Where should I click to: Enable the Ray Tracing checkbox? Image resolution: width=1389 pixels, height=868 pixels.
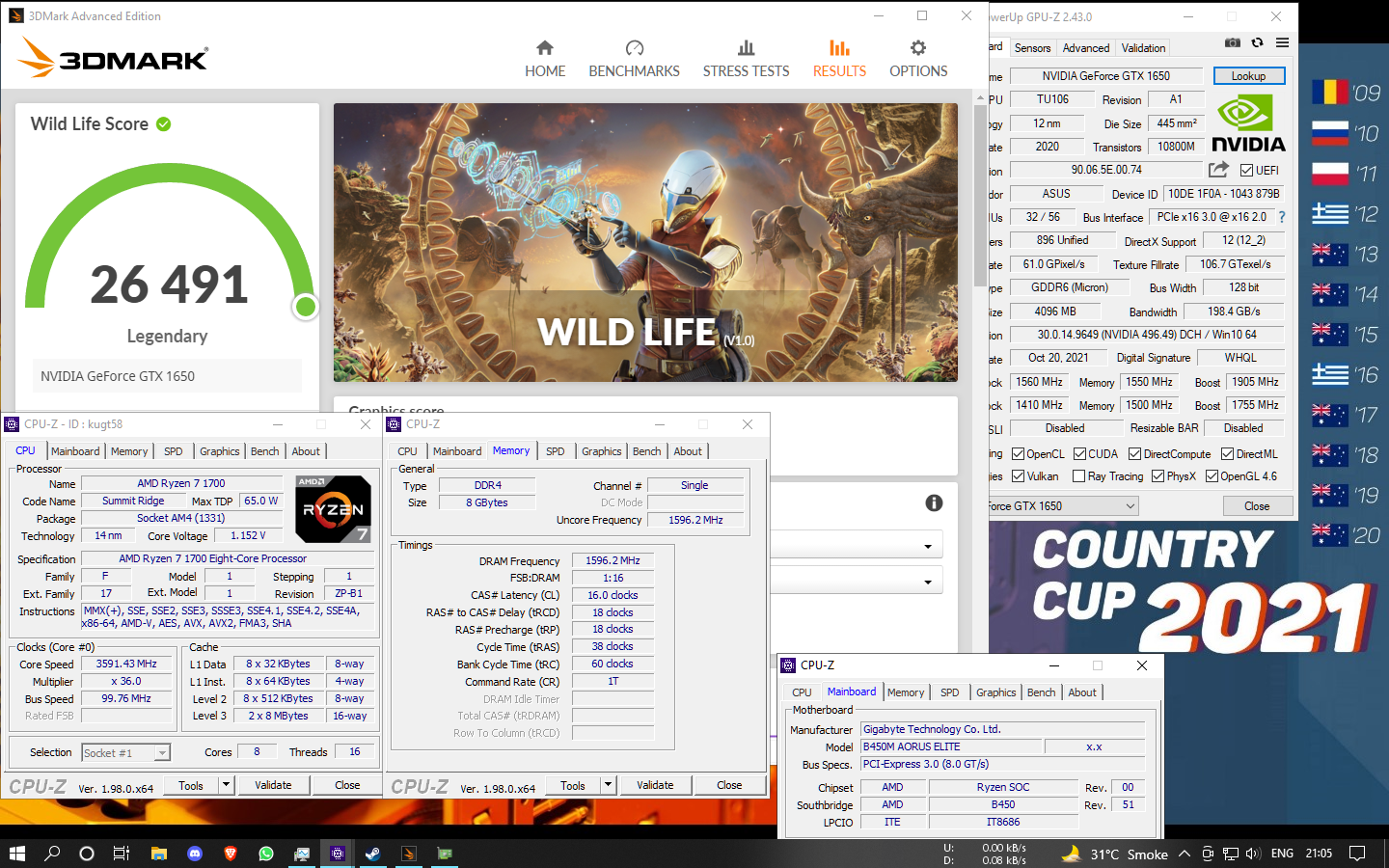coord(1078,476)
